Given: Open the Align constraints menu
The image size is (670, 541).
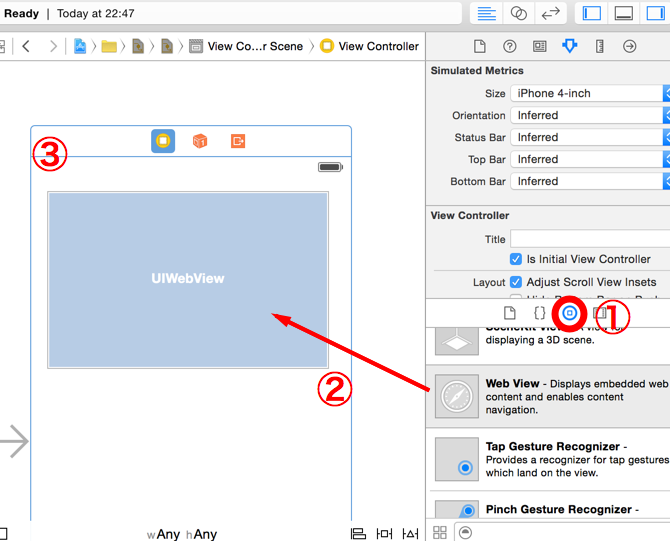Looking at the screenshot, I should pyautogui.click(x=358, y=534).
